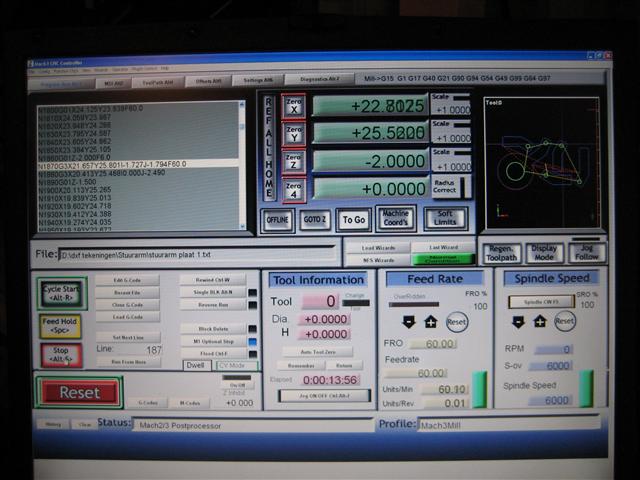The width and height of the screenshot is (640, 480).
Task: Click Recent File button
Action: pos(127,293)
